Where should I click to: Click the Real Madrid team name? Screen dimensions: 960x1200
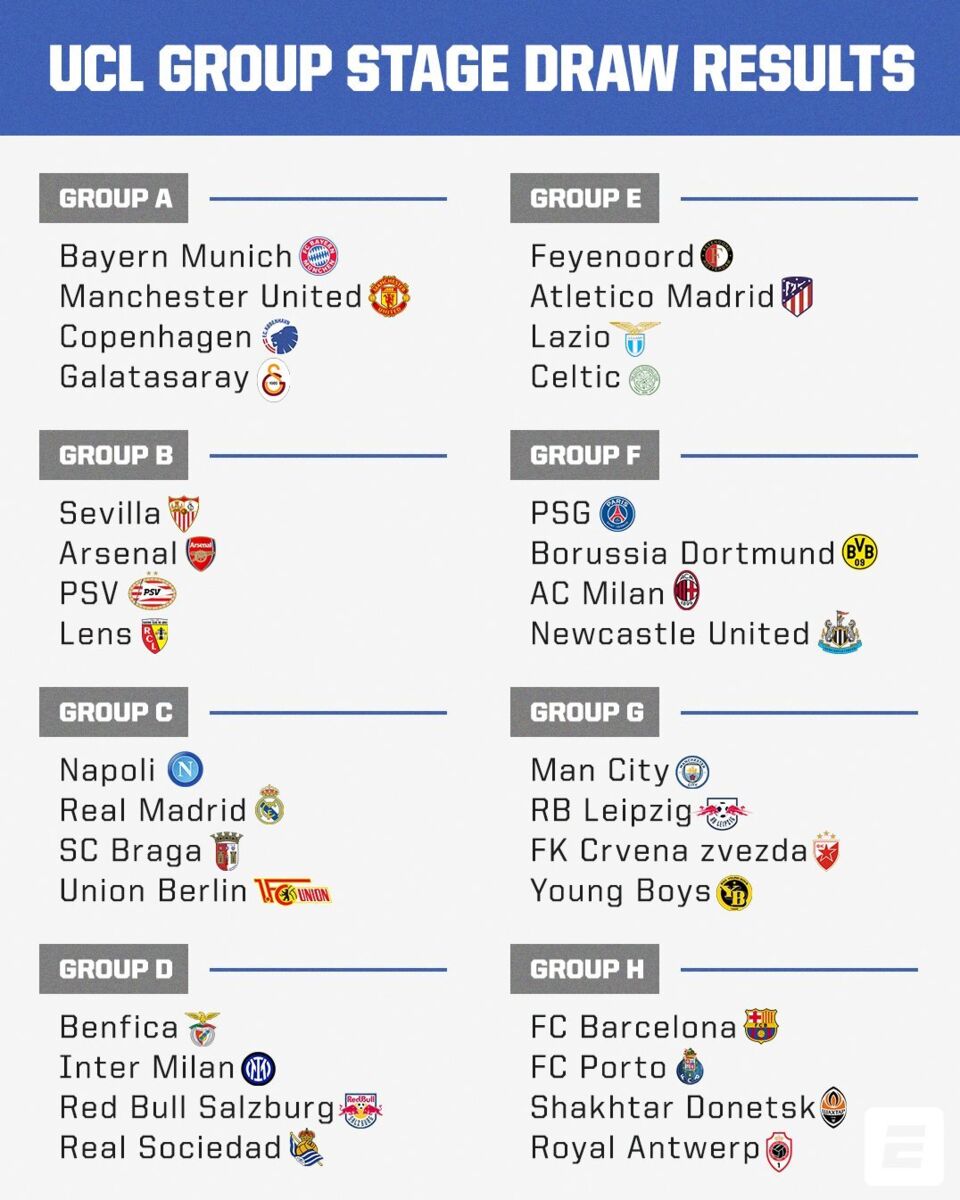pos(153,810)
